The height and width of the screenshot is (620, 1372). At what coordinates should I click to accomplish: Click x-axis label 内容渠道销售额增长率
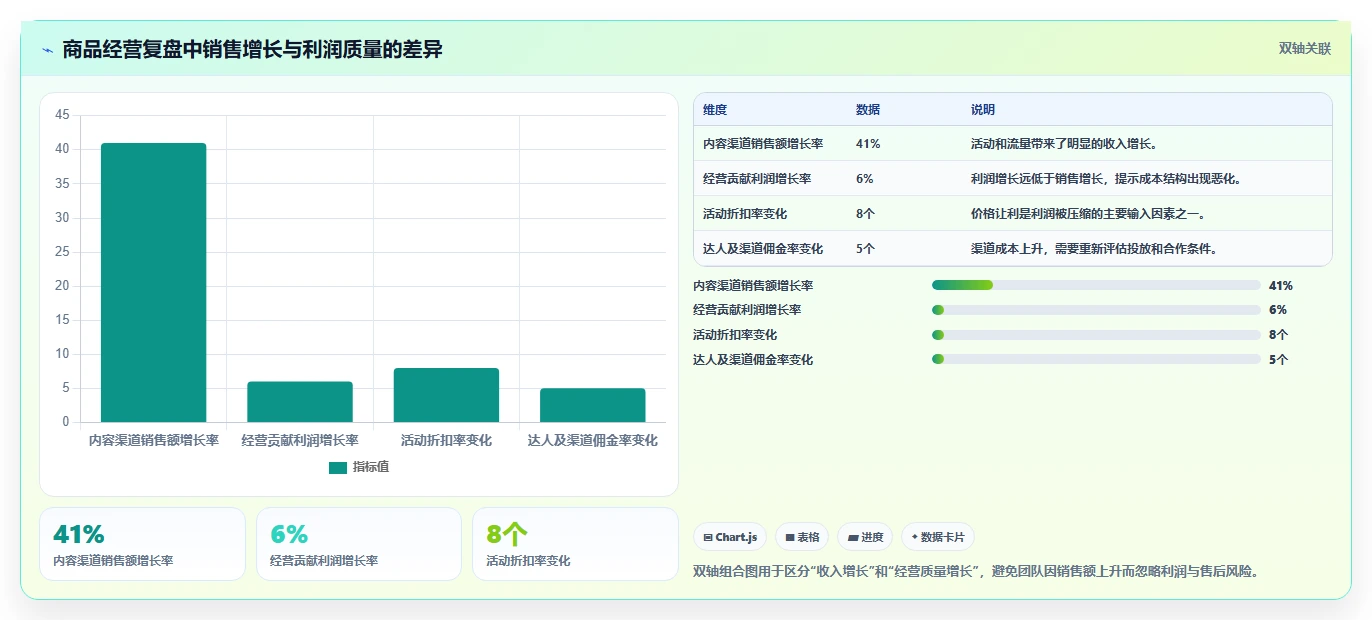coord(154,440)
